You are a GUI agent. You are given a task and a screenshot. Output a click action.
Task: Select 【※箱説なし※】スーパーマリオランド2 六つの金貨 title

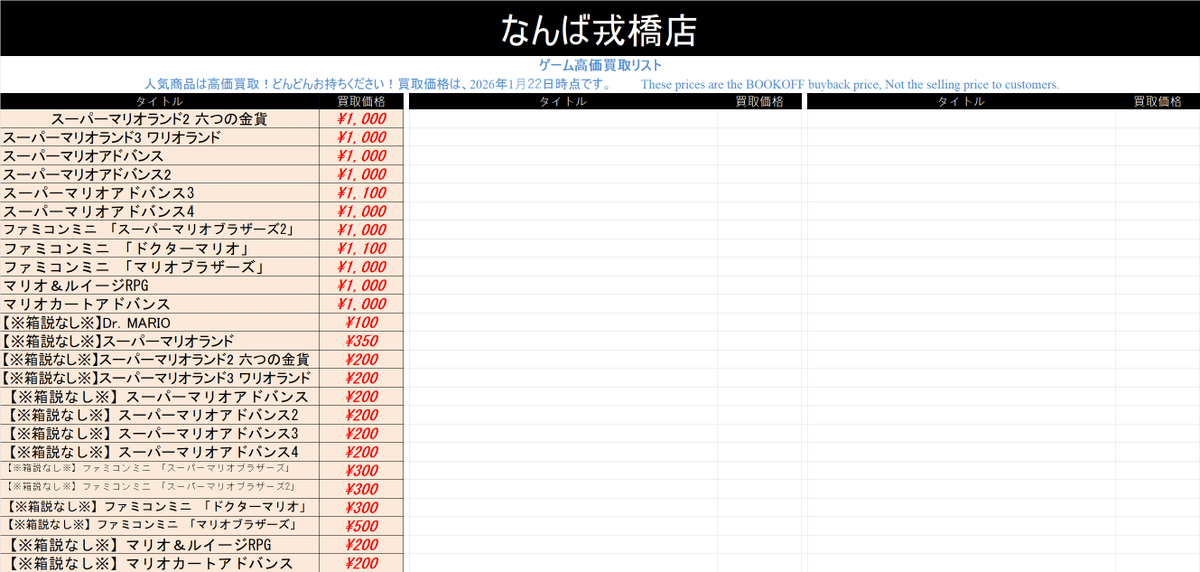click(160, 359)
